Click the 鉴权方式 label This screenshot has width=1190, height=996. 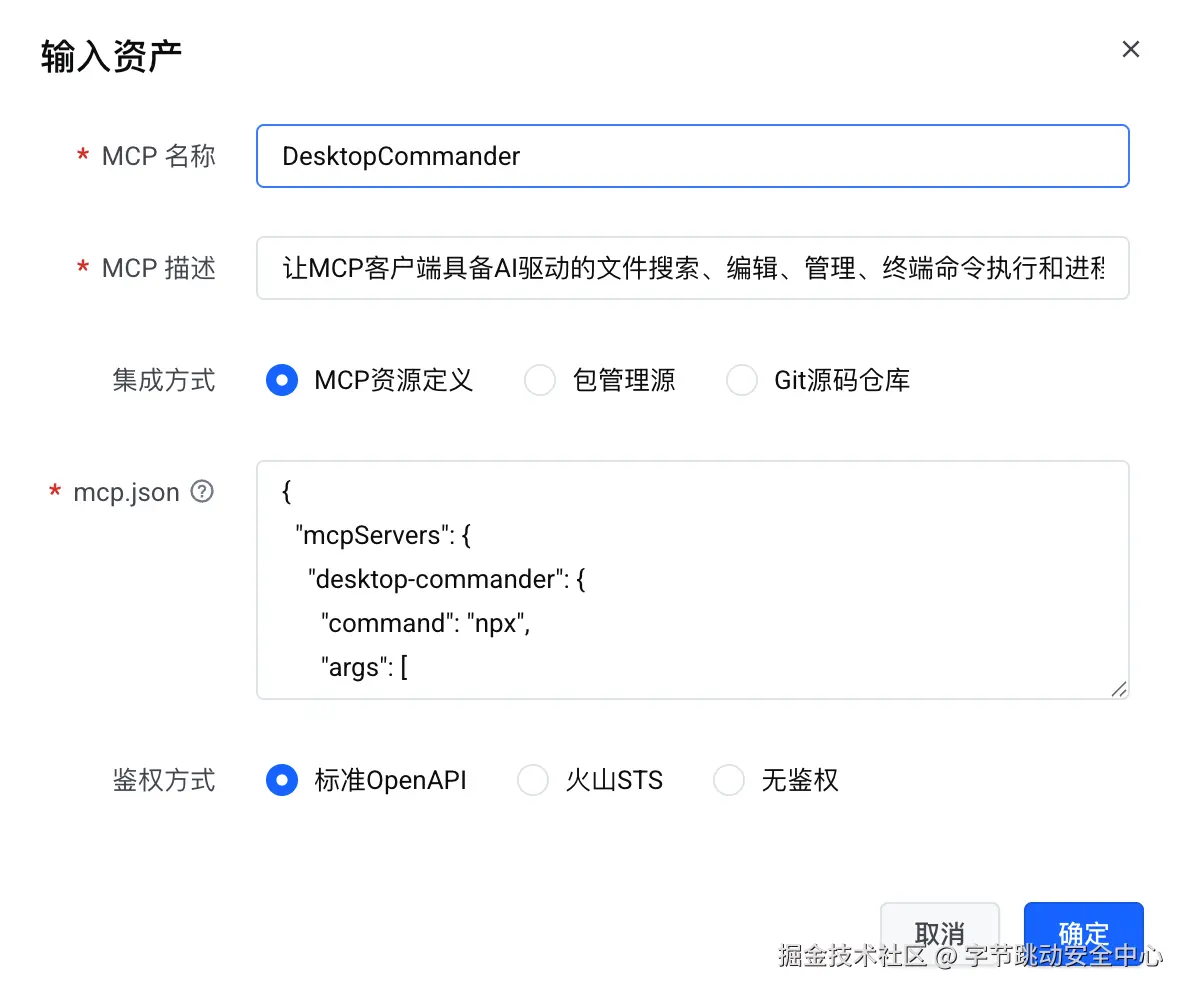[163, 780]
